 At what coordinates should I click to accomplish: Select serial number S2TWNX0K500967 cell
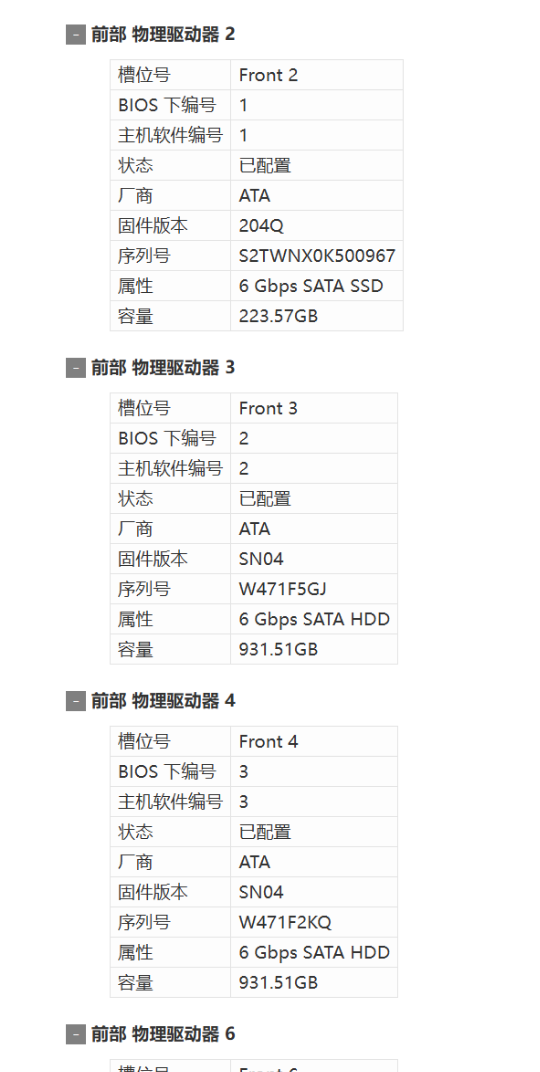(x=316, y=256)
